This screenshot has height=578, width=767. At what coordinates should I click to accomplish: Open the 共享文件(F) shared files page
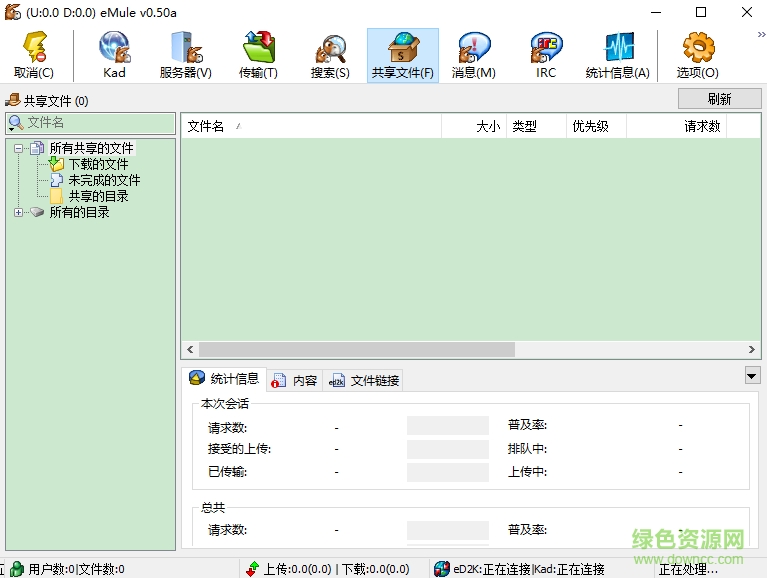pos(403,55)
